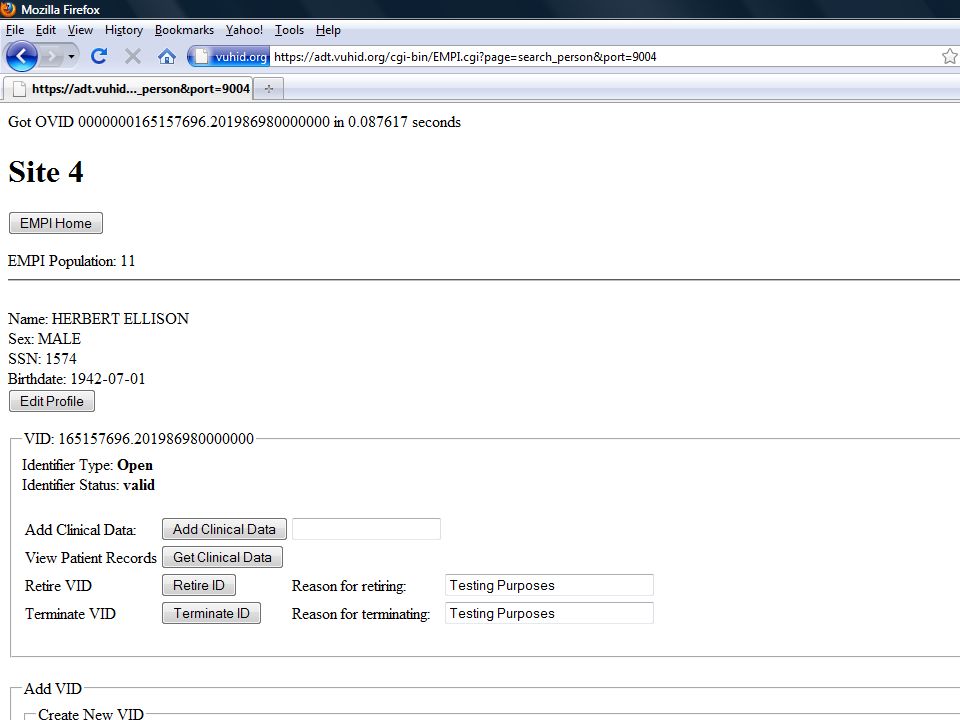The image size is (960, 720).
Task: Click the Reason for retiring field
Action: tap(549, 585)
